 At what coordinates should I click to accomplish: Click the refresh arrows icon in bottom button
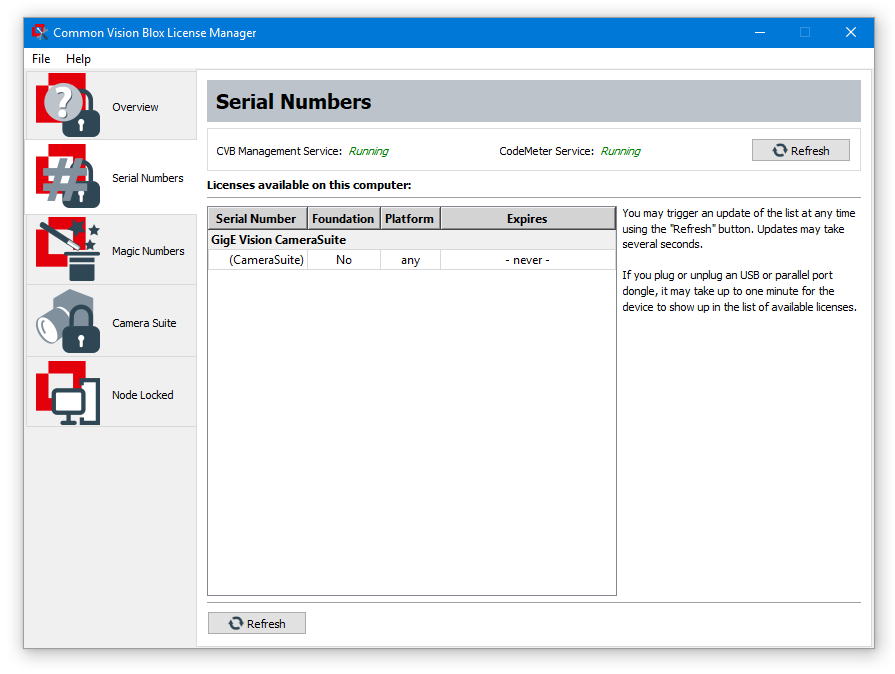(236, 623)
